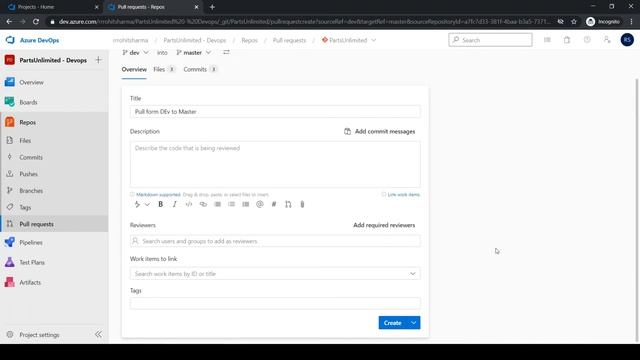Switch to the Overview tab

click(x=134, y=69)
